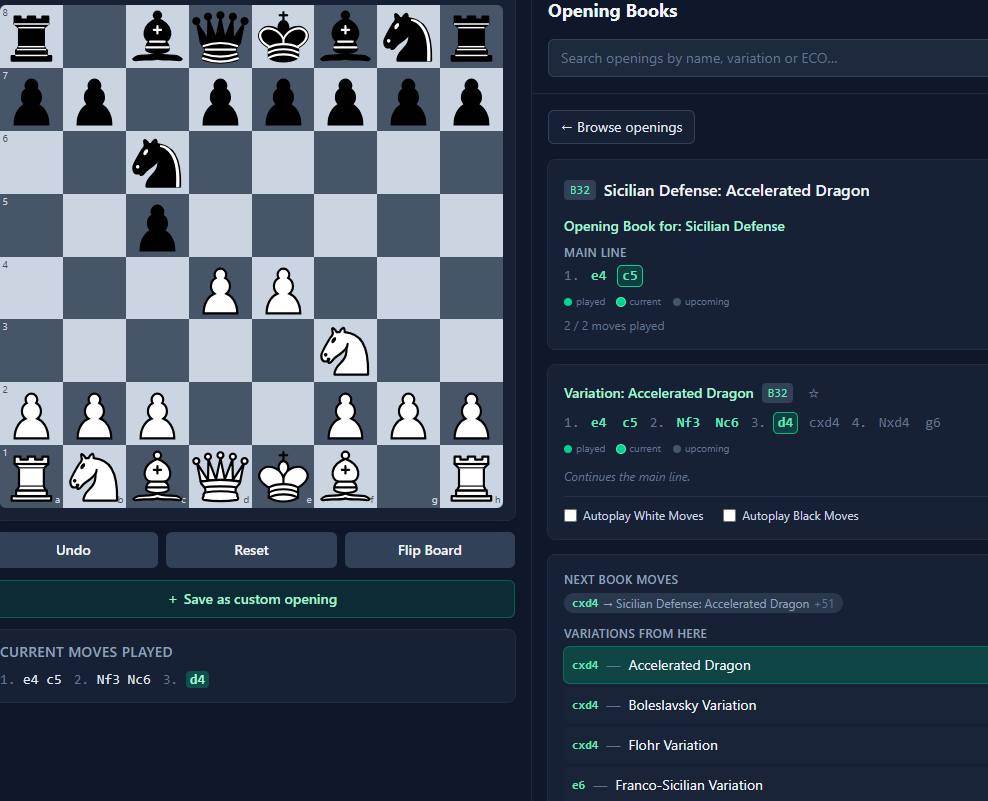Image resolution: width=988 pixels, height=801 pixels.
Task: Select the black pawn on d7
Action: 220,100
